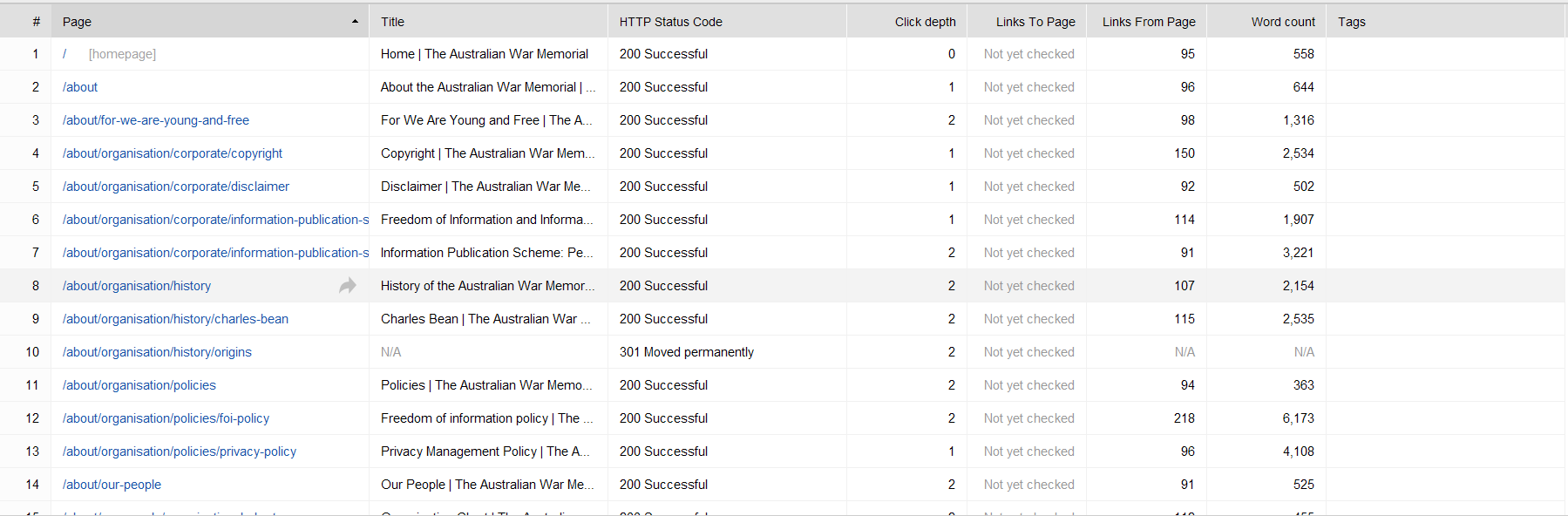
Task: Click Links From Page value 218
Action: 1184,418
